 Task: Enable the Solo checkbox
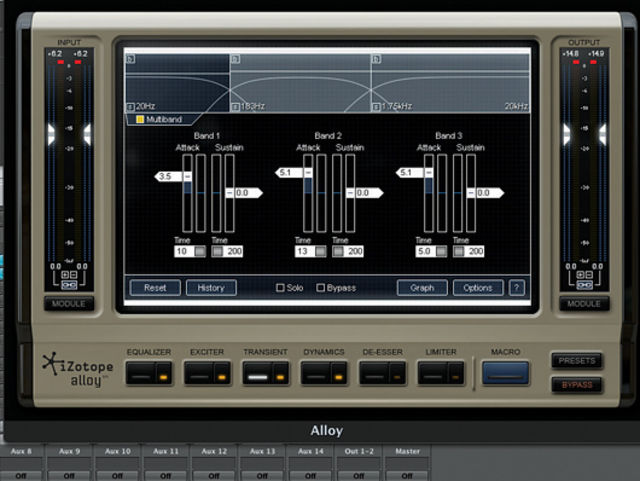(280, 288)
